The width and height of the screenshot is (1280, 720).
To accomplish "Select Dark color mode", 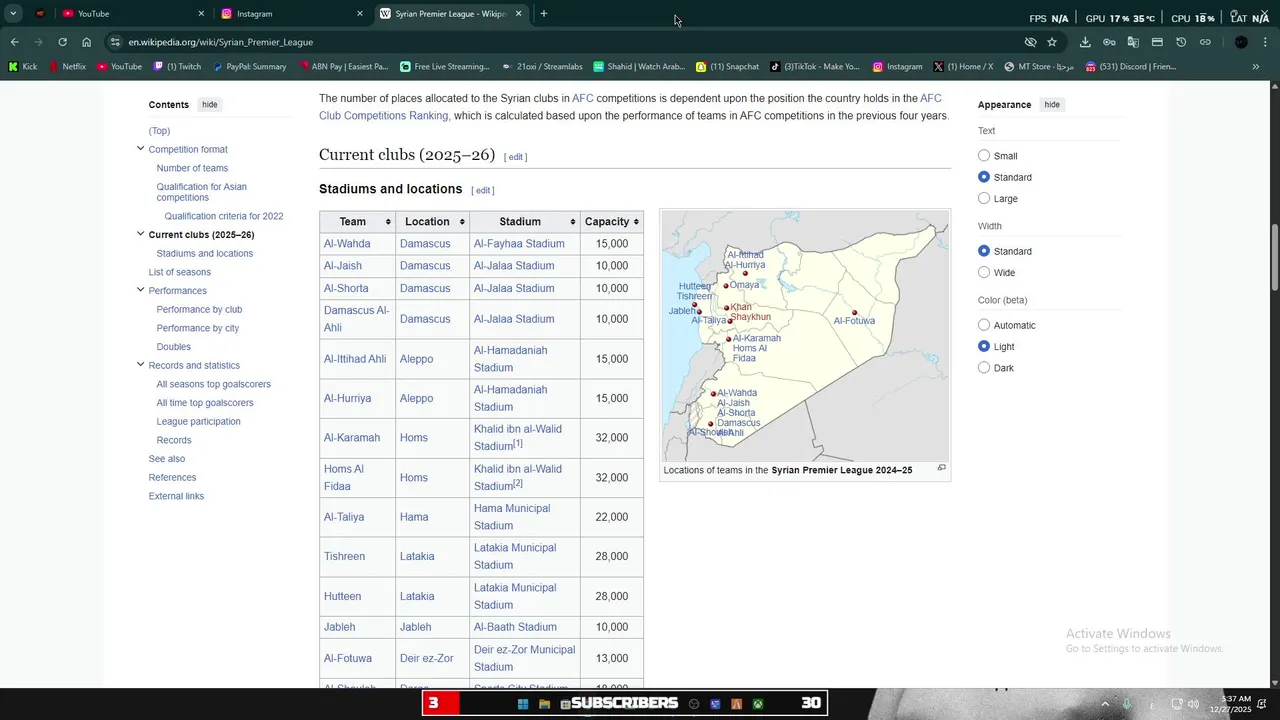I will 984,368.
